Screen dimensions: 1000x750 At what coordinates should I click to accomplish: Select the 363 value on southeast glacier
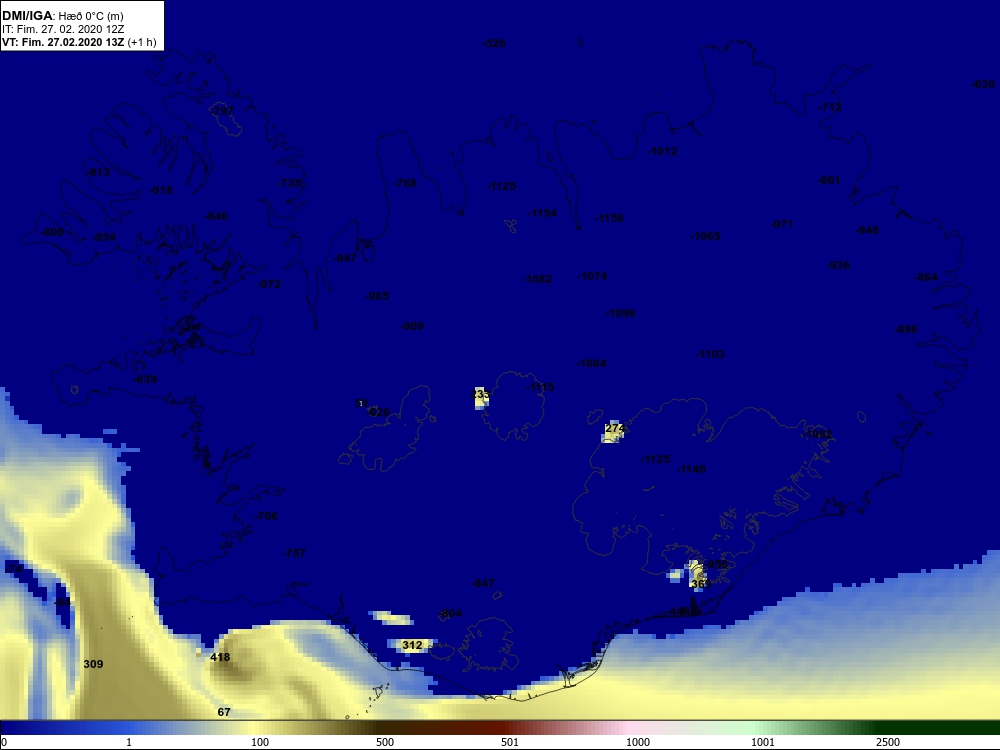(700, 584)
